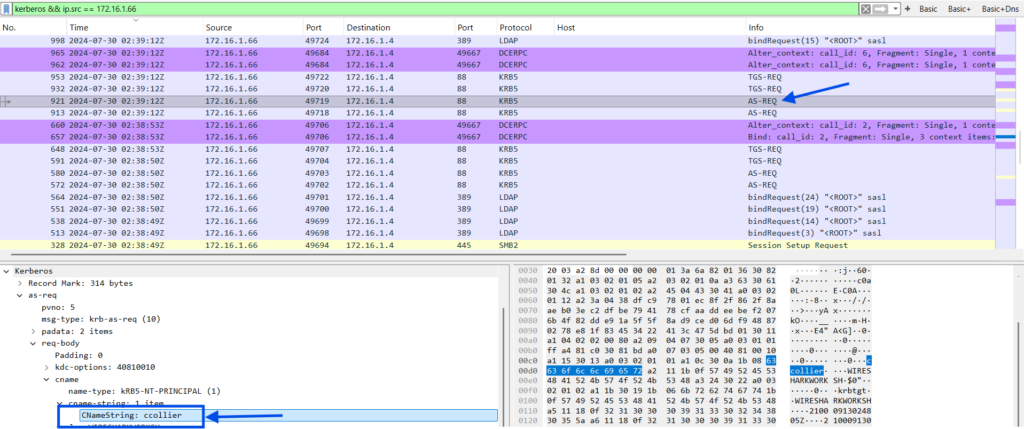Click the plus icon to add filter button
The height and width of the screenshot is (429, 1024).
click(x=906, y=8)
